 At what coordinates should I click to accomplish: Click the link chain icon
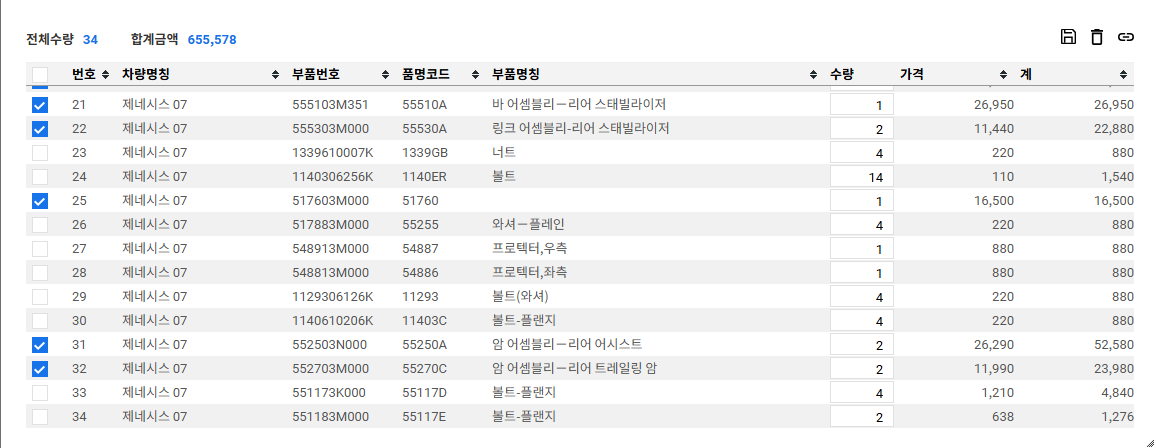click(1126, 37)
